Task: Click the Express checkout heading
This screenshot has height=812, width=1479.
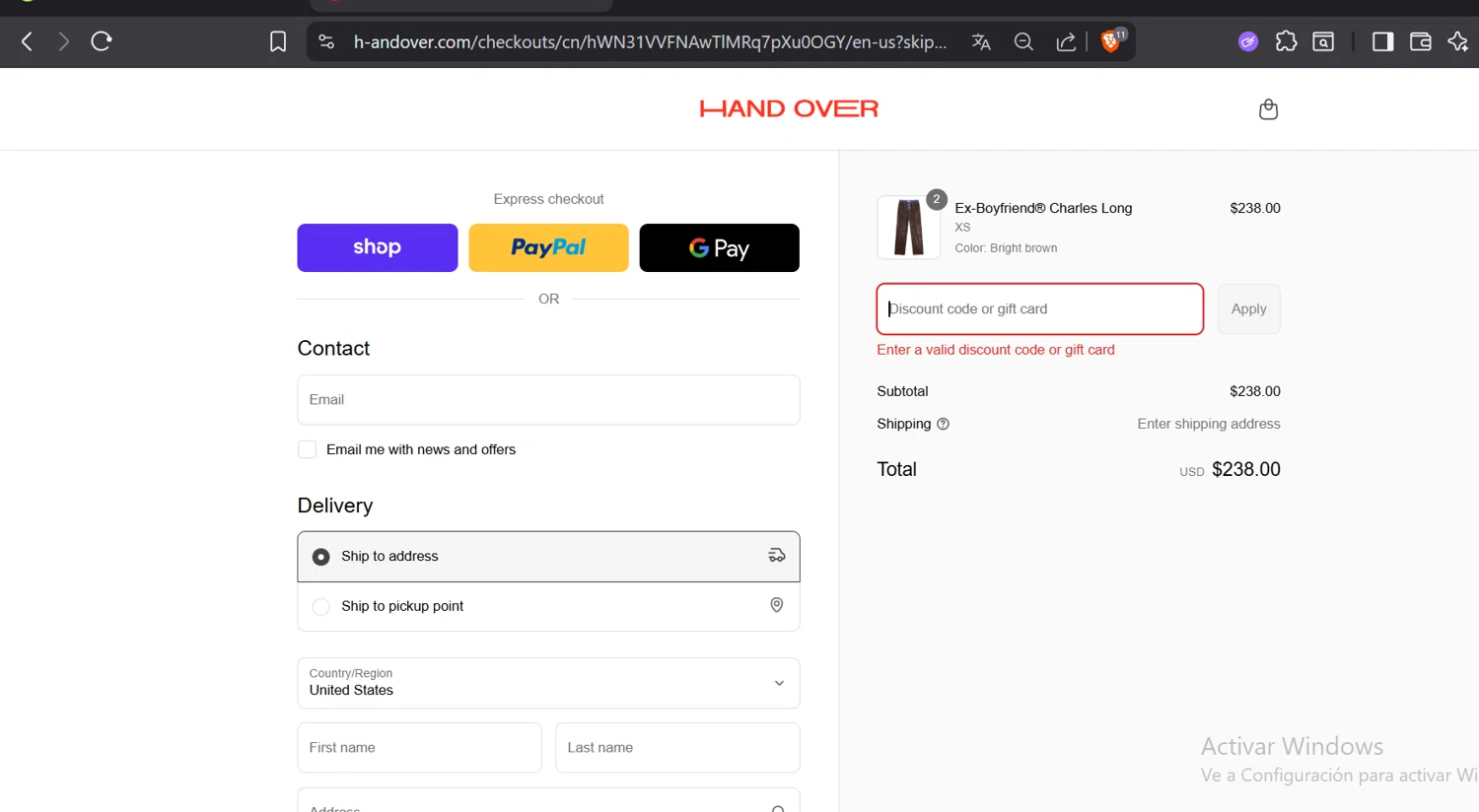Action: point(548,199)
